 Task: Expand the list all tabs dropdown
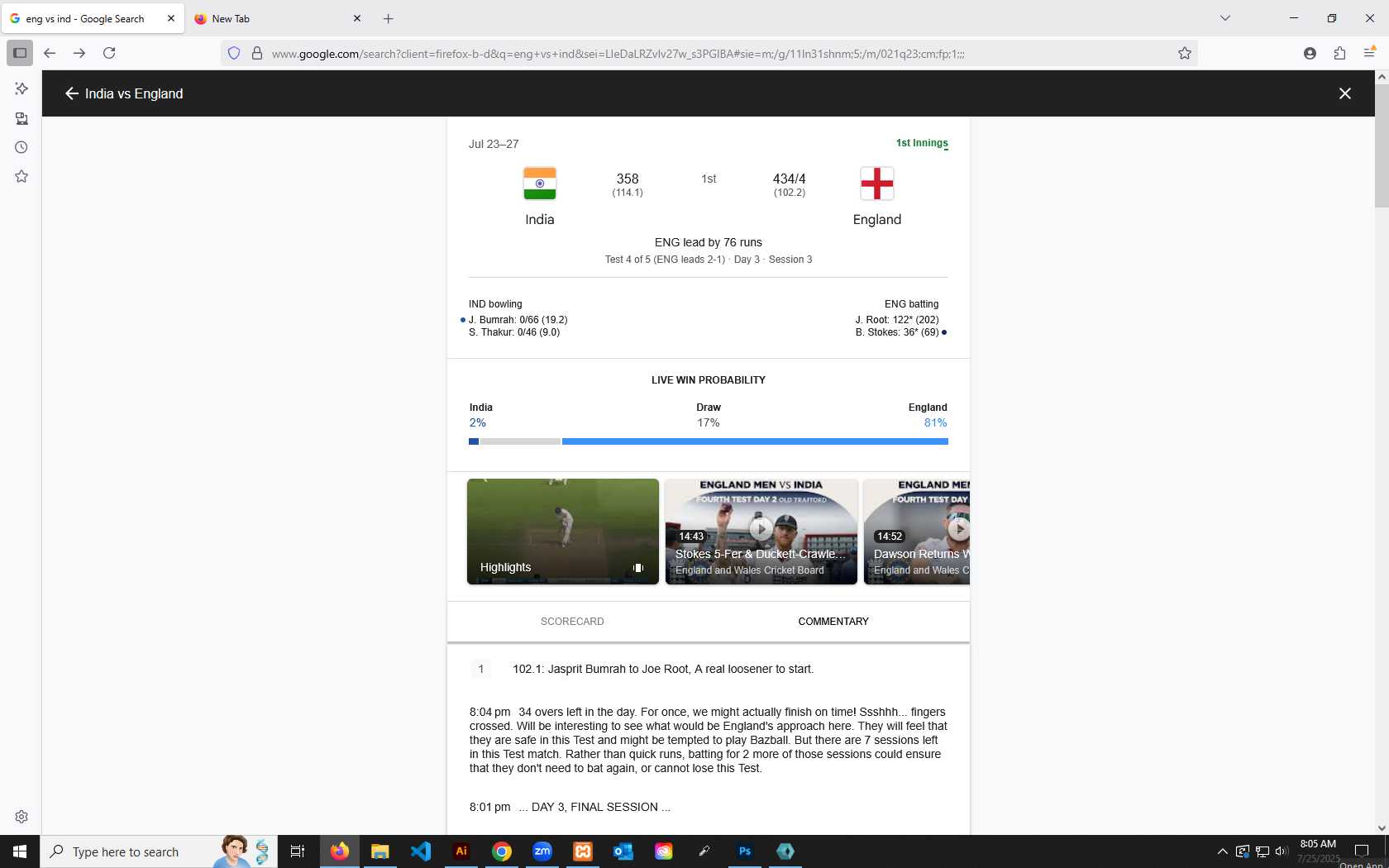1225,18
